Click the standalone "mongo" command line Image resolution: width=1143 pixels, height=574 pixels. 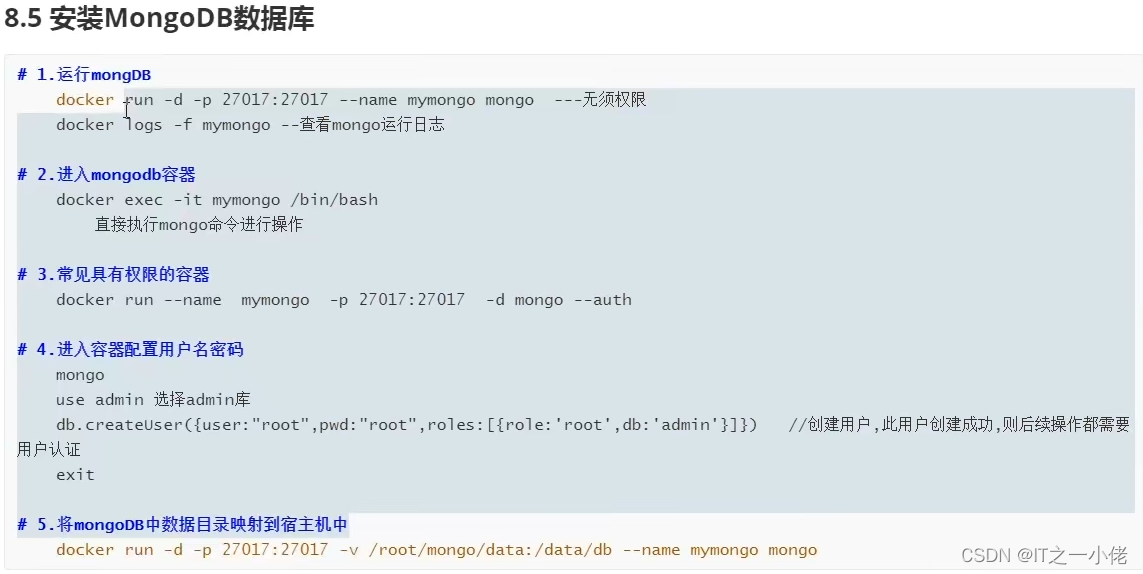coord(80,376)
